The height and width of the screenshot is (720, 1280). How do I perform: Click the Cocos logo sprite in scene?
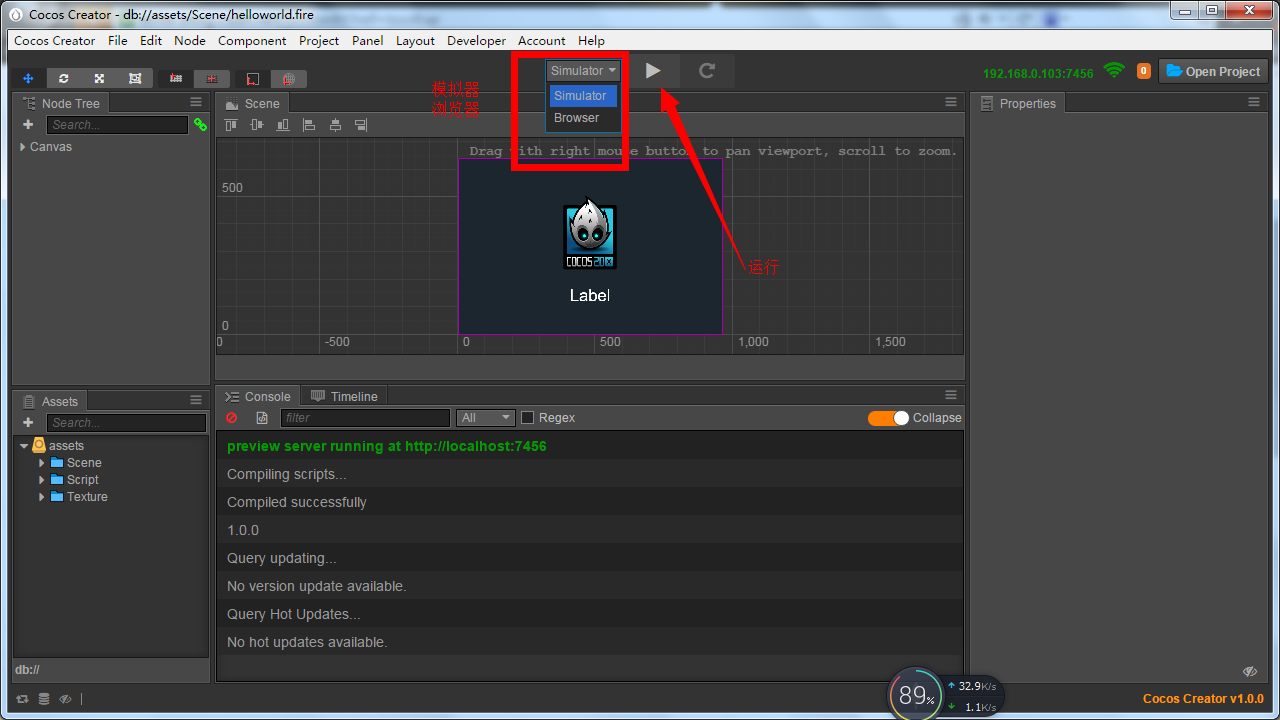coord(590,235)
